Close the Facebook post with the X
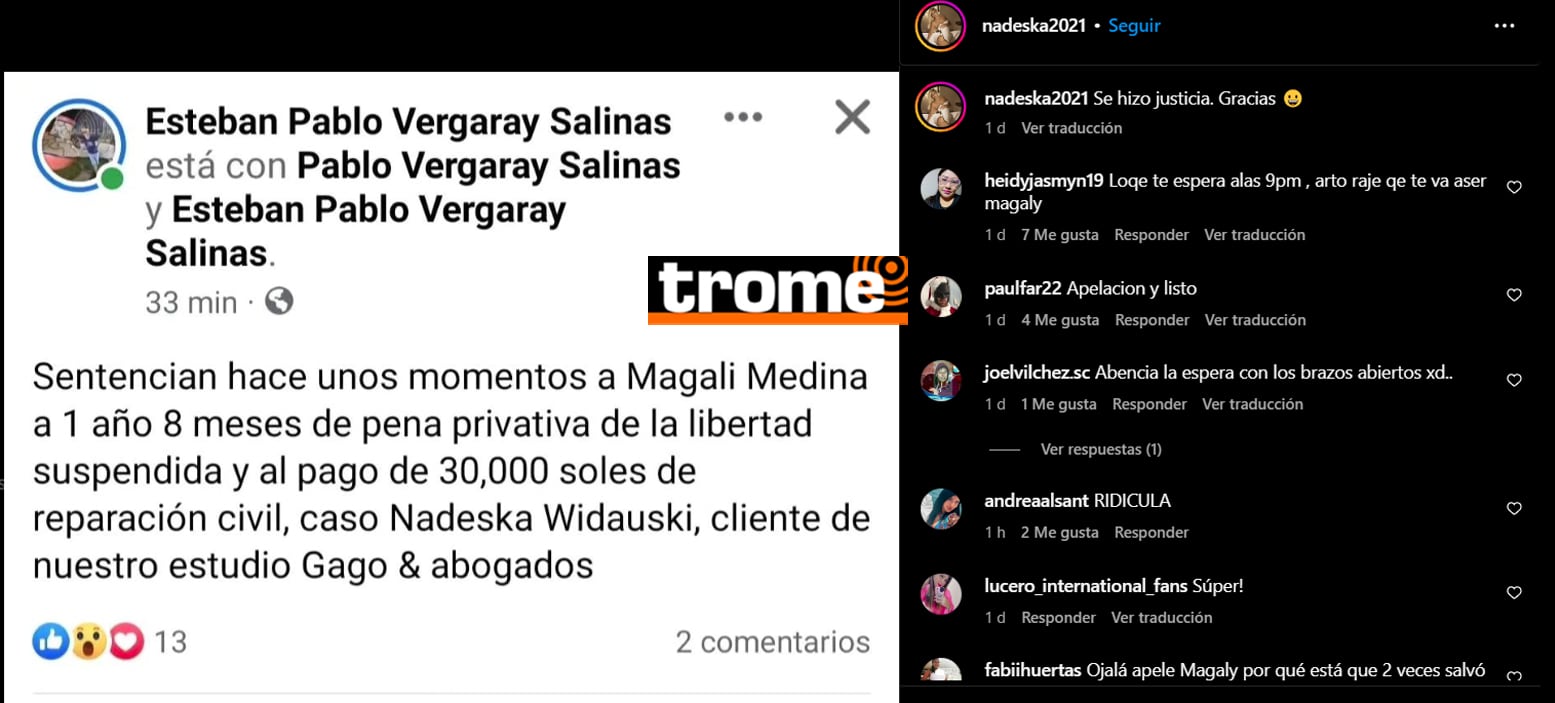 coord(852,118)
